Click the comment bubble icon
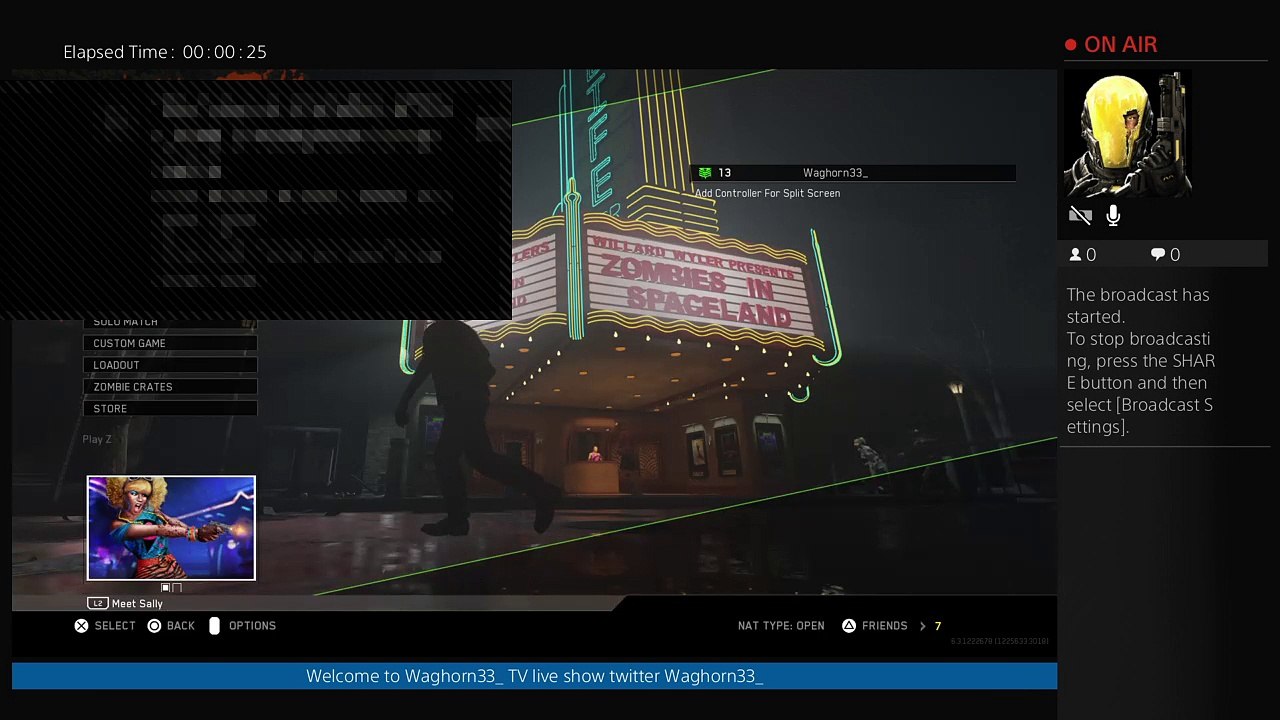 [x=1158, y=255]
